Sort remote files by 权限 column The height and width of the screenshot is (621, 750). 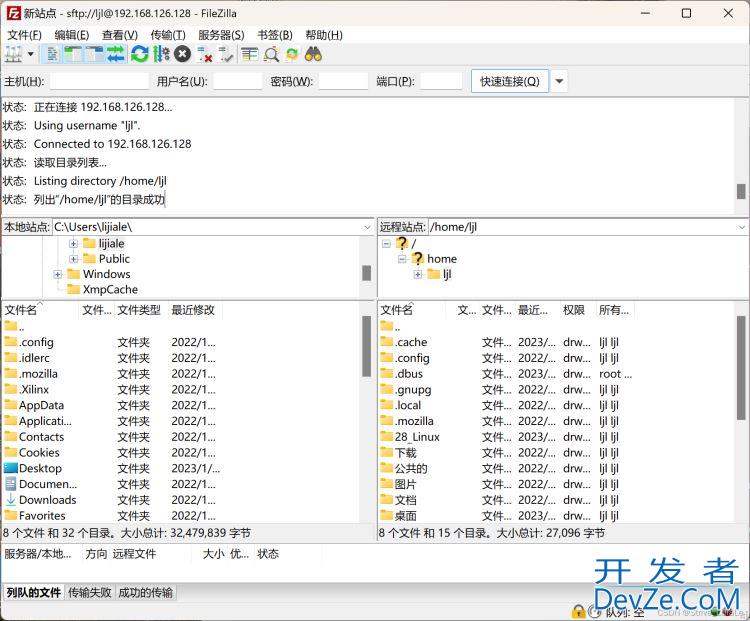point(574,310)
